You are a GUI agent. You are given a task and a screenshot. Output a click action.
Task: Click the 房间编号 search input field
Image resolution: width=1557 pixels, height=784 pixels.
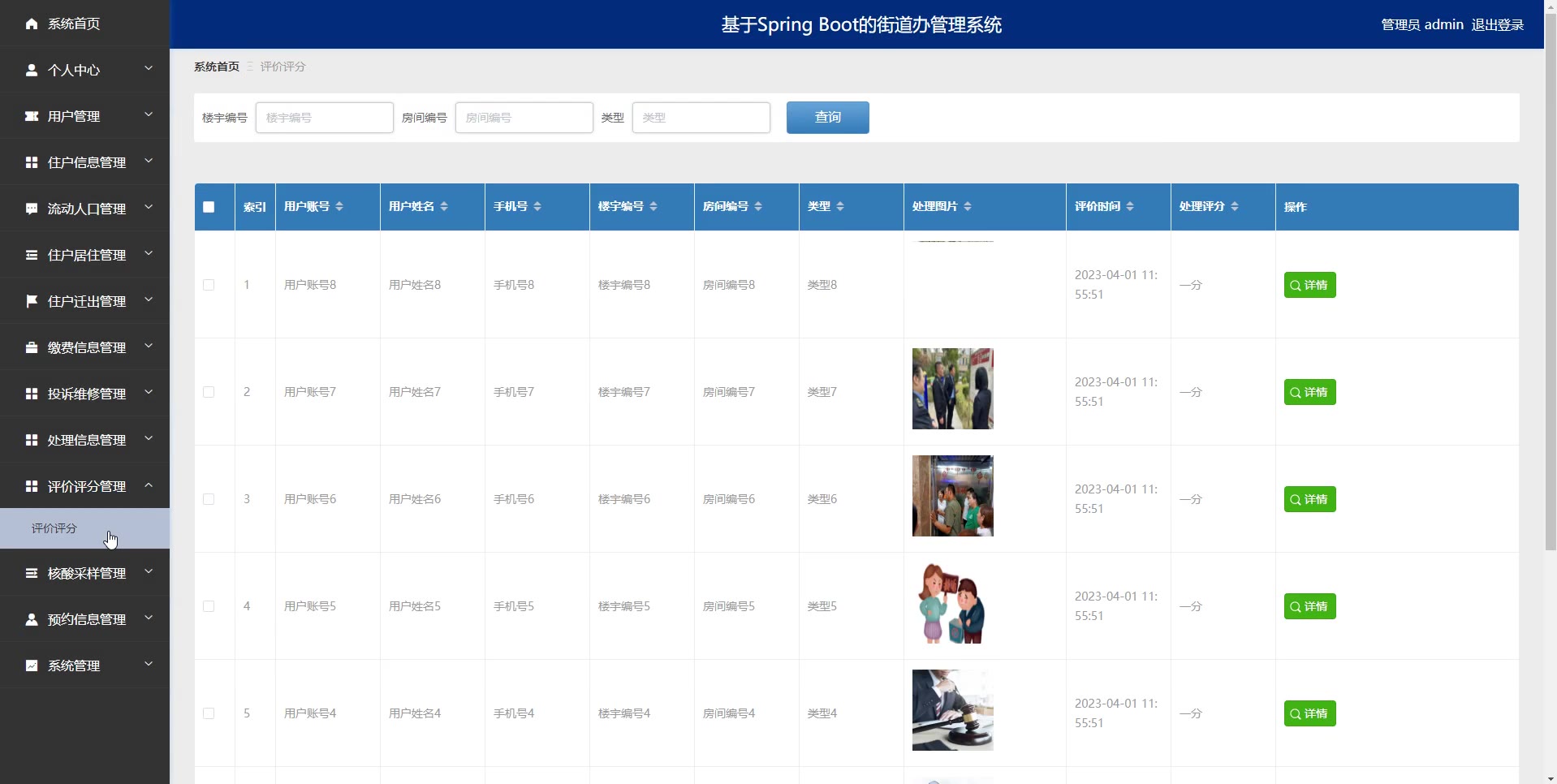click(x=524, y=118)
